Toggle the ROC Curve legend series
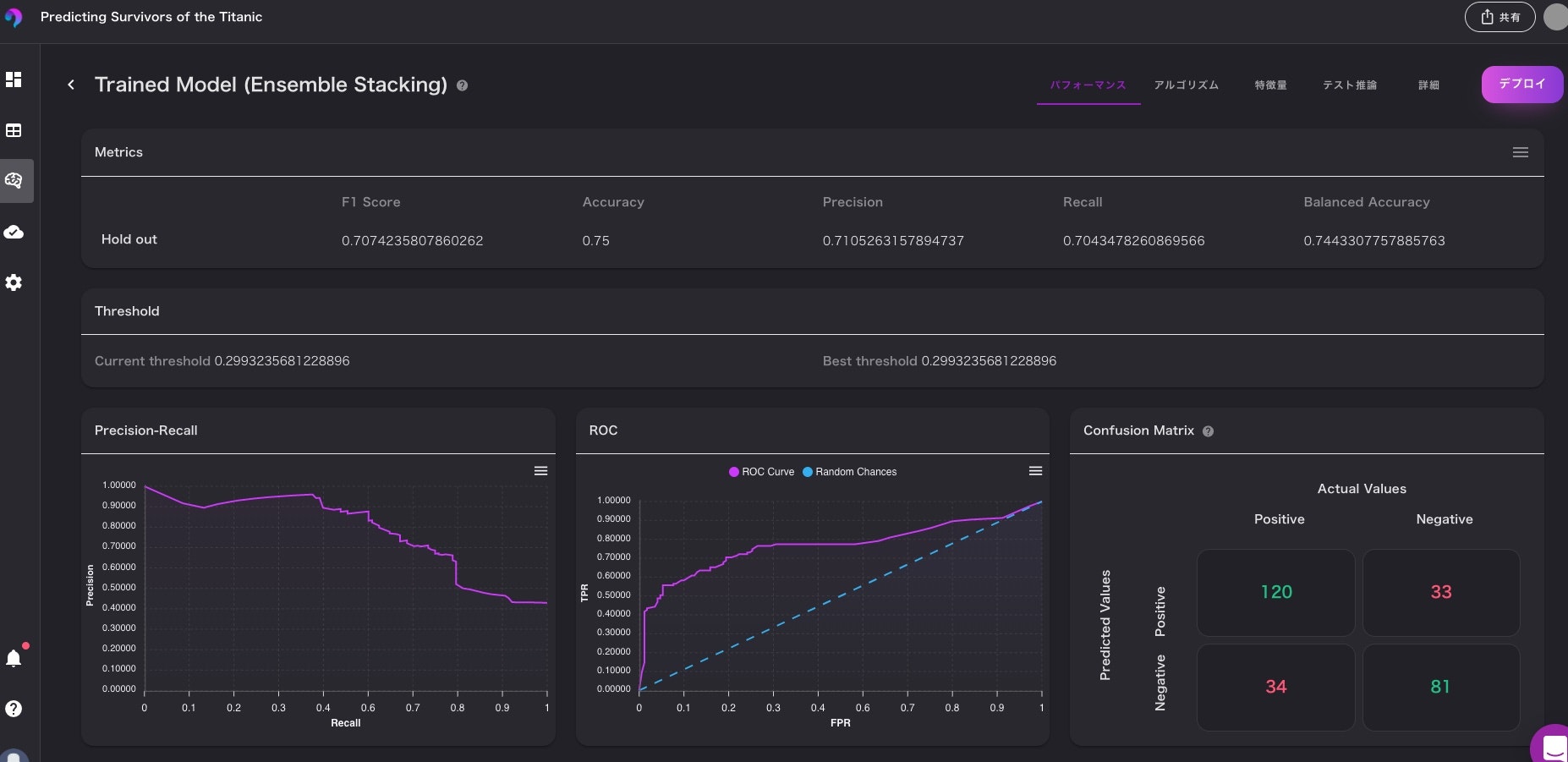Screen dimensions: 1568x762 click(x=762, y=472)
